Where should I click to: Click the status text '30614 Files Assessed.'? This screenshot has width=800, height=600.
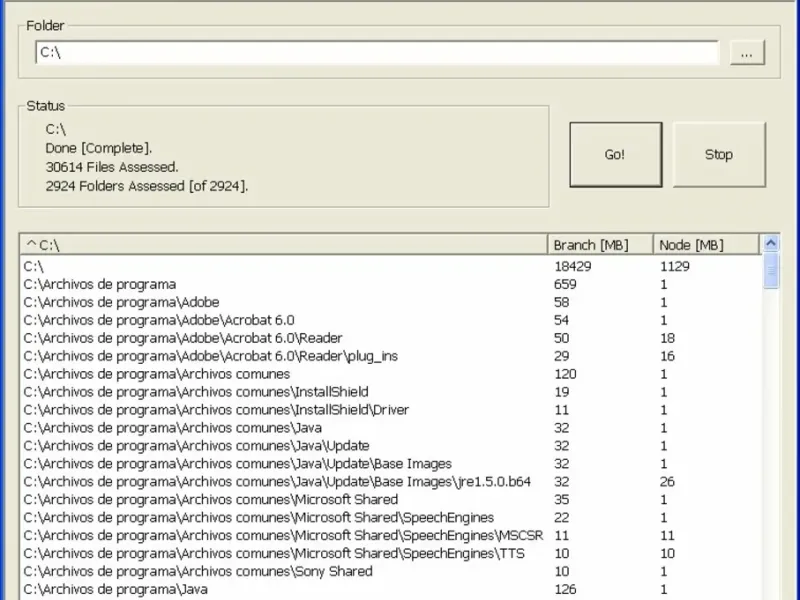(x=112, y=167)
